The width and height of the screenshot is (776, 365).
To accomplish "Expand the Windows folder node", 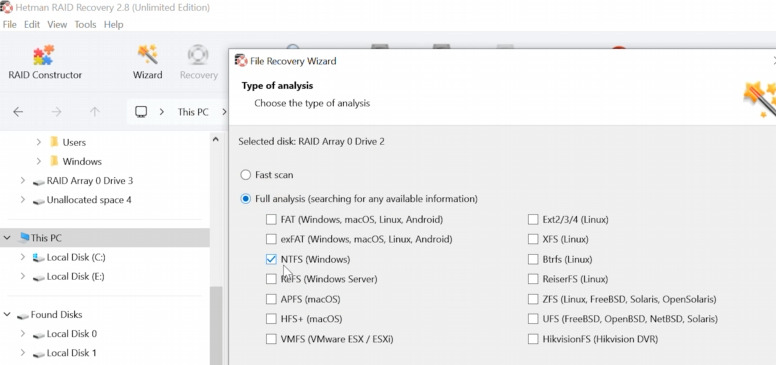I will click(39, 161).
